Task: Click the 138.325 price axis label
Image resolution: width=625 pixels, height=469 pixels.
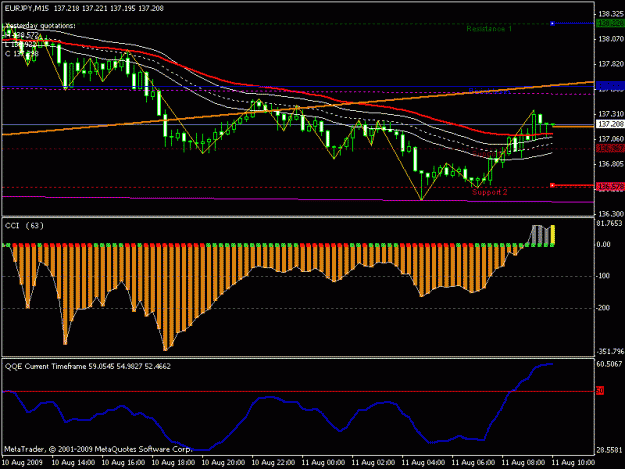Action: tap(611, 14)
